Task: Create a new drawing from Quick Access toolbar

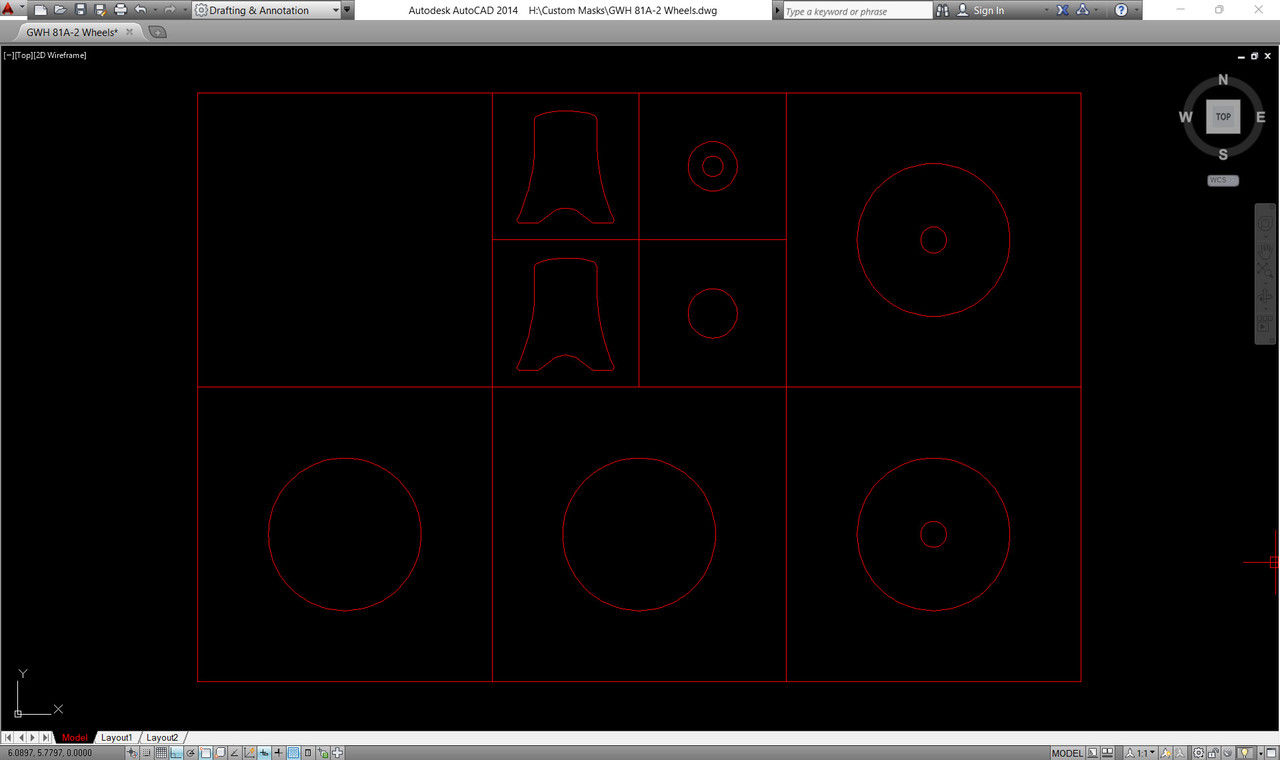Action: [x=41, y=10]
